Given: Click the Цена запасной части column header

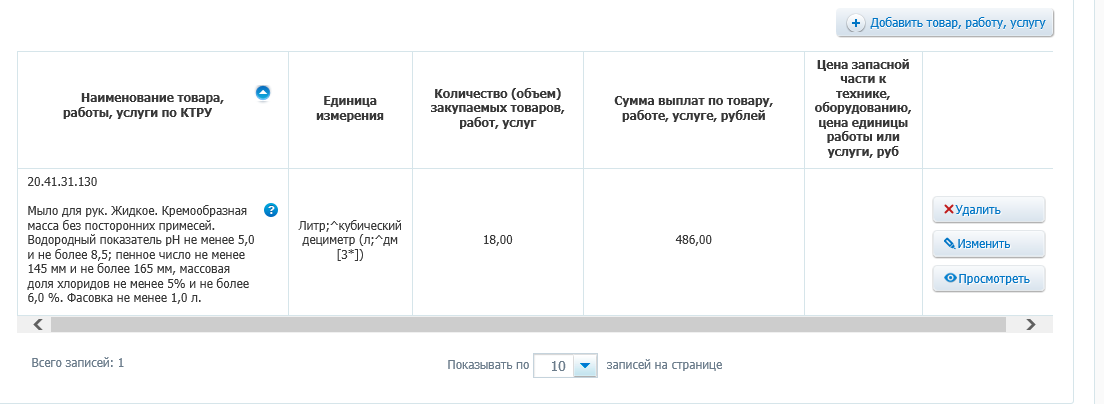Looking at the screenshot, I should pos(863,109).
